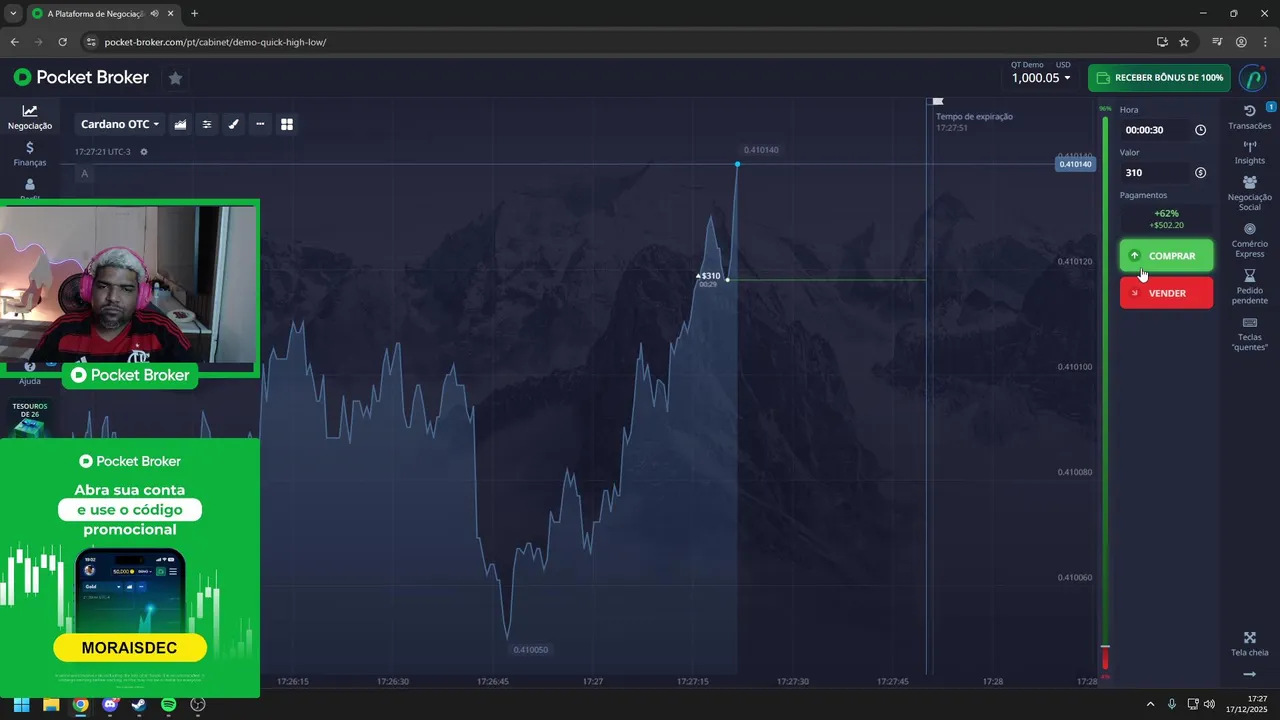Open the TESOUROS DE 26 promo
The height and width of the screenshot is (720, 1280).
[30, 420]
